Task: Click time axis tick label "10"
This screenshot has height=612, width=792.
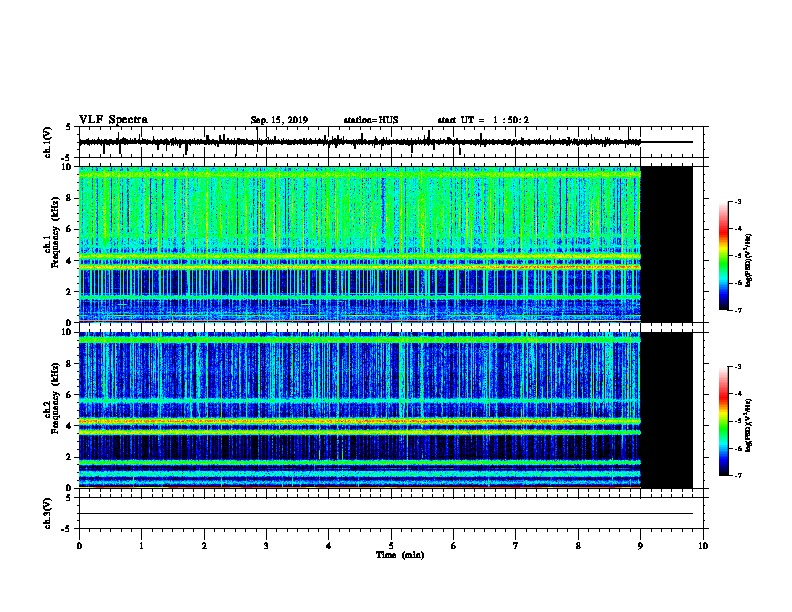Action: click(703, 546)
